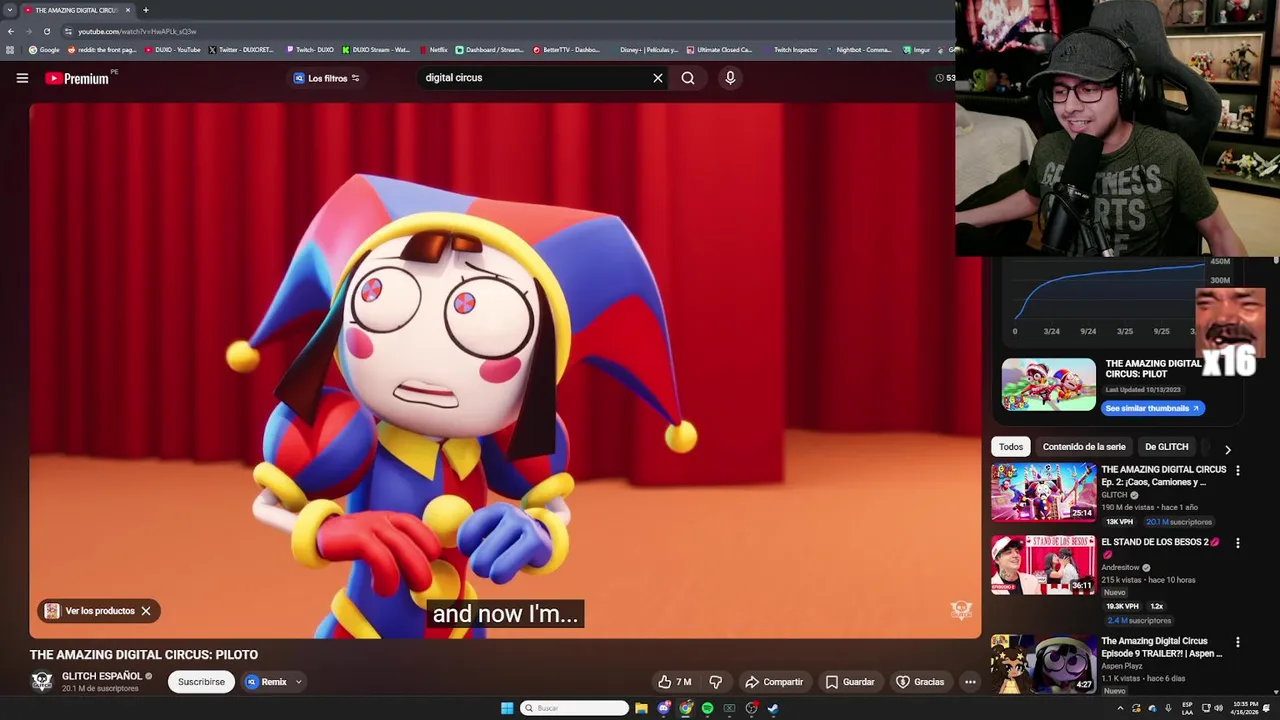Open GLITCH ESPAÑOL channel avatar
The image size is (1280, 720).
coord(42,682)
